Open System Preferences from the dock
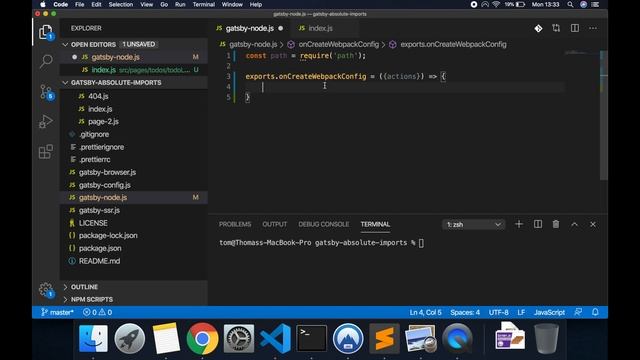The height and width of the screenshot is (360, 640). [x=239, y=338]
